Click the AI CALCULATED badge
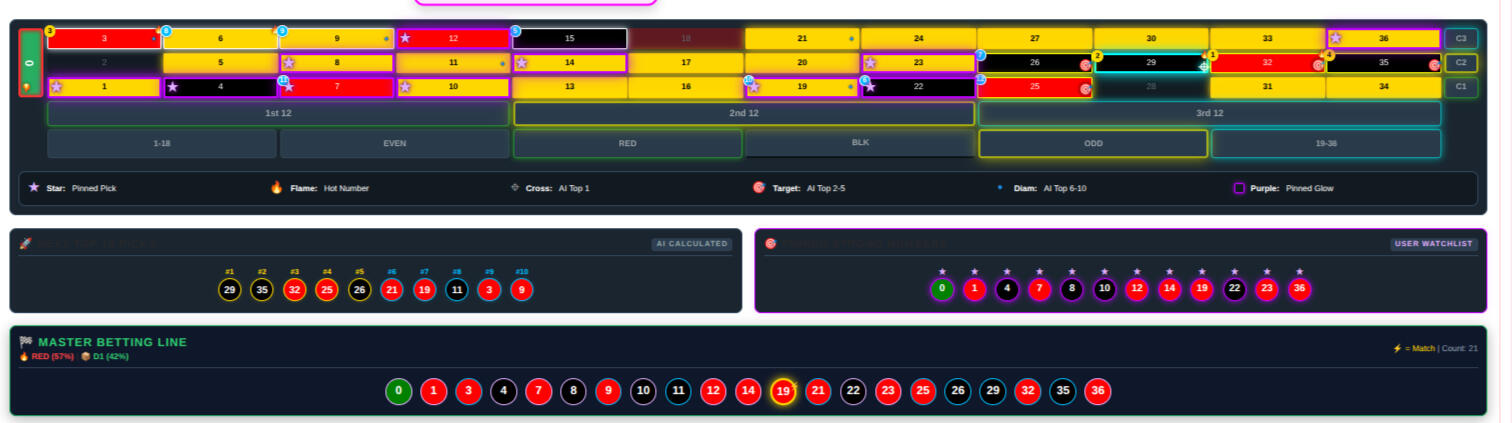Viewport: 1512px width, 423px height. (x=691, y=244)
